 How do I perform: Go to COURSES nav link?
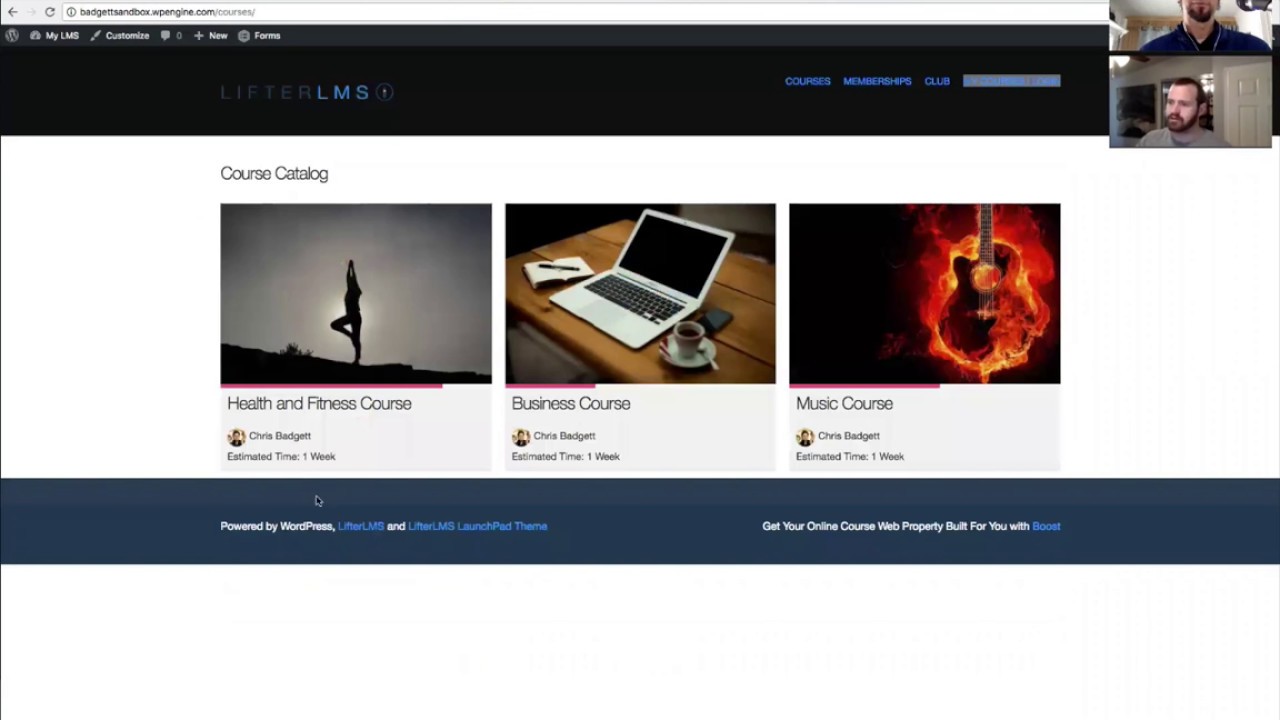pyautogui.click(x=808, y=81)
